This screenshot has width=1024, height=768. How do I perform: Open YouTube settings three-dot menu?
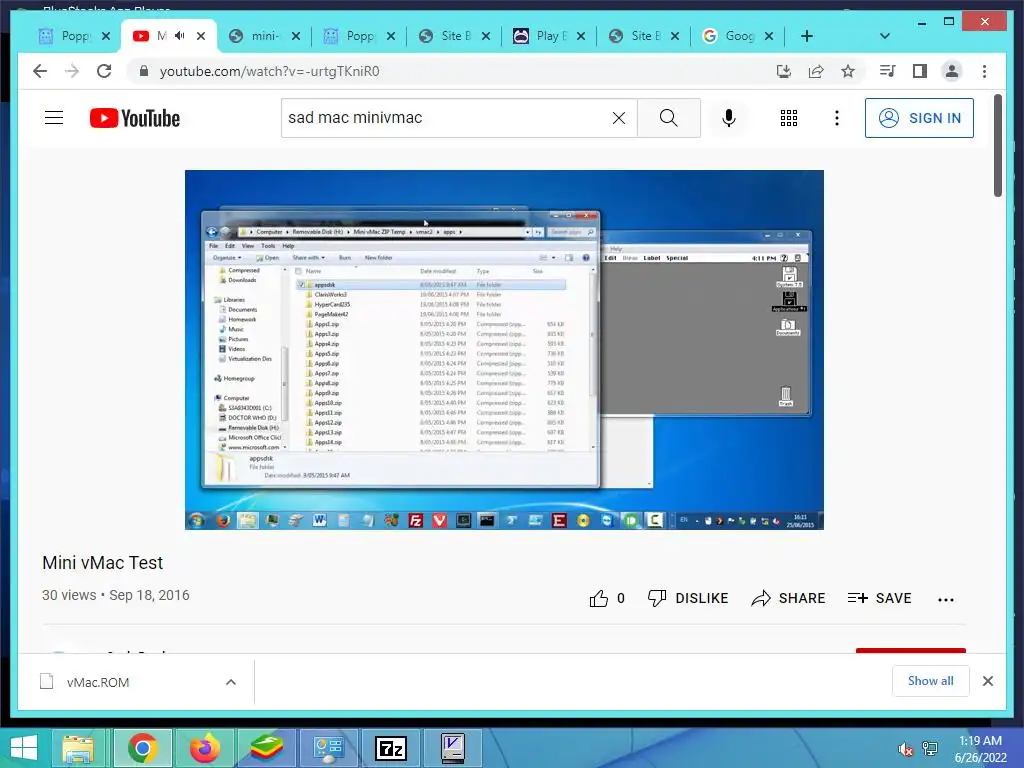click(x=837, y=118)
